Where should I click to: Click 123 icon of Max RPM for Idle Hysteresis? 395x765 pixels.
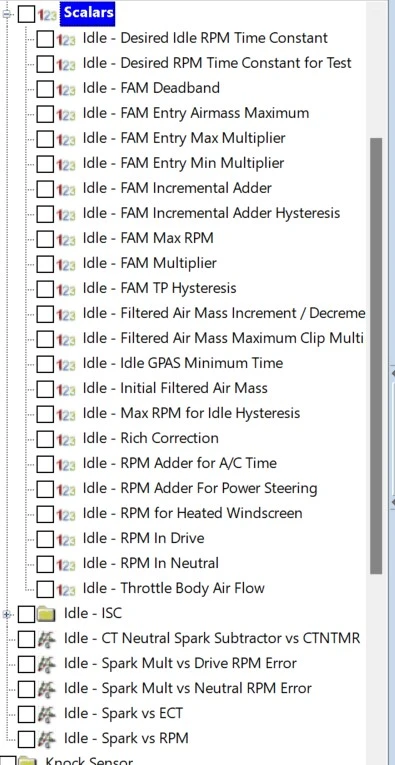66,414
